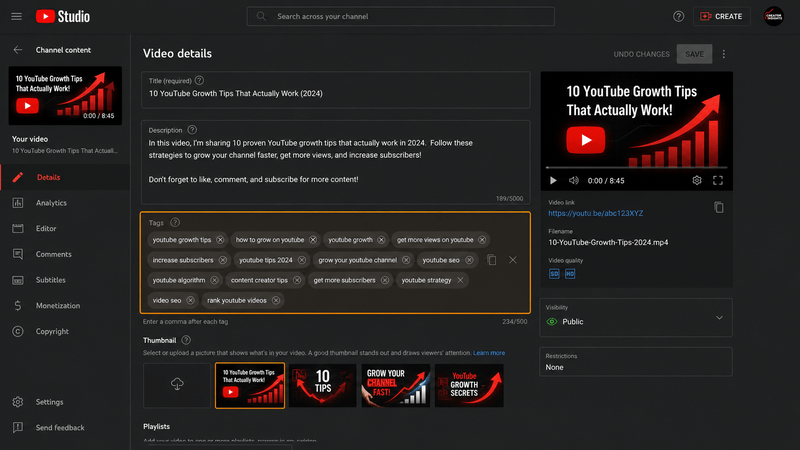Click the SD video quality badge

(x=554, y=274)
